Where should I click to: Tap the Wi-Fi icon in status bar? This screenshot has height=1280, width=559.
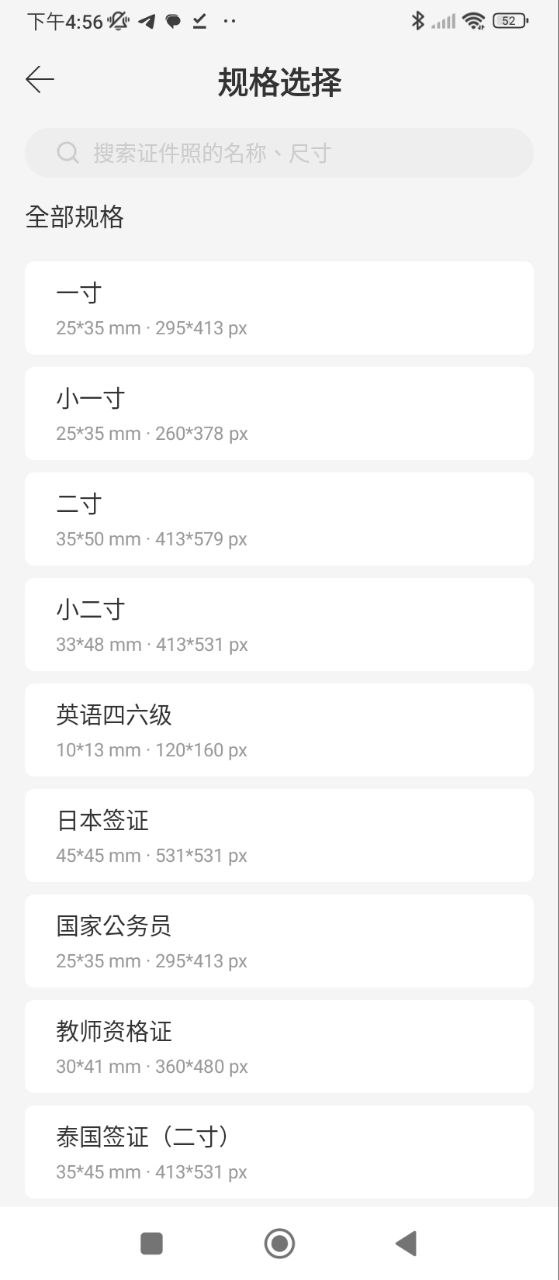[x=474, y=21]
